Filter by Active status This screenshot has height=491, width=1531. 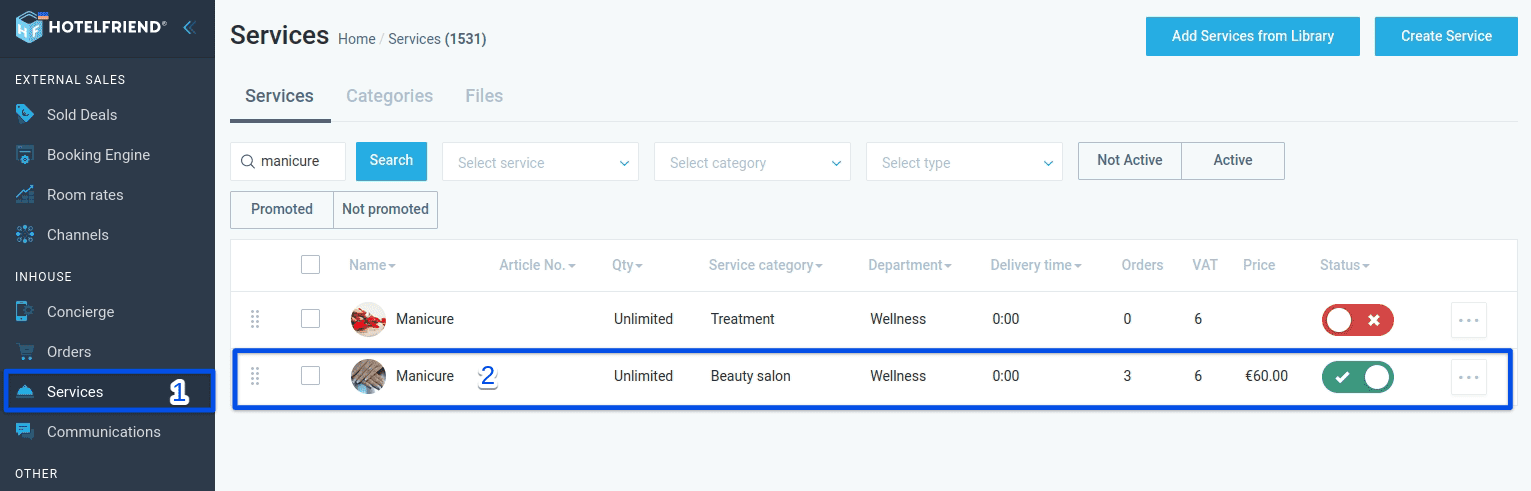1233,161
